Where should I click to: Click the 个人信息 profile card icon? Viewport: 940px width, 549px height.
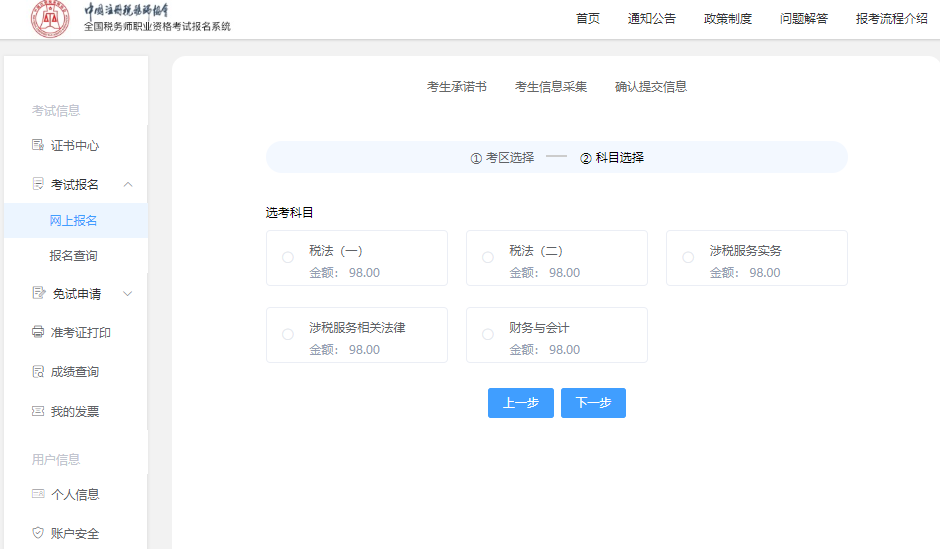[x=38, y=494]
